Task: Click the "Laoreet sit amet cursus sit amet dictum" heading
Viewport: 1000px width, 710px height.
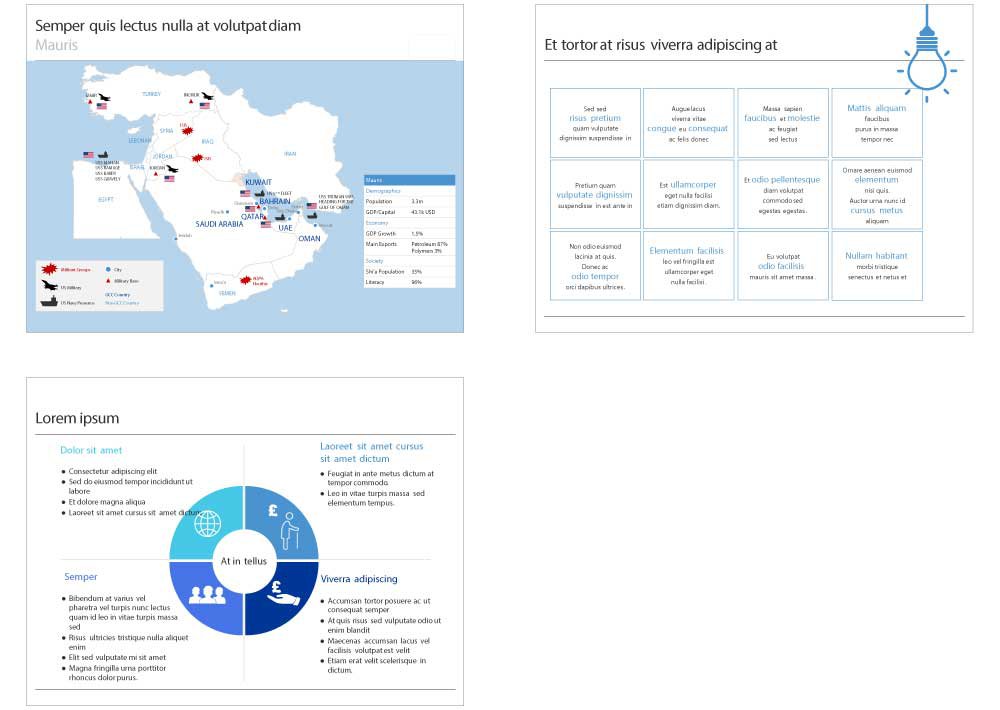Action: tap(372, 452)
